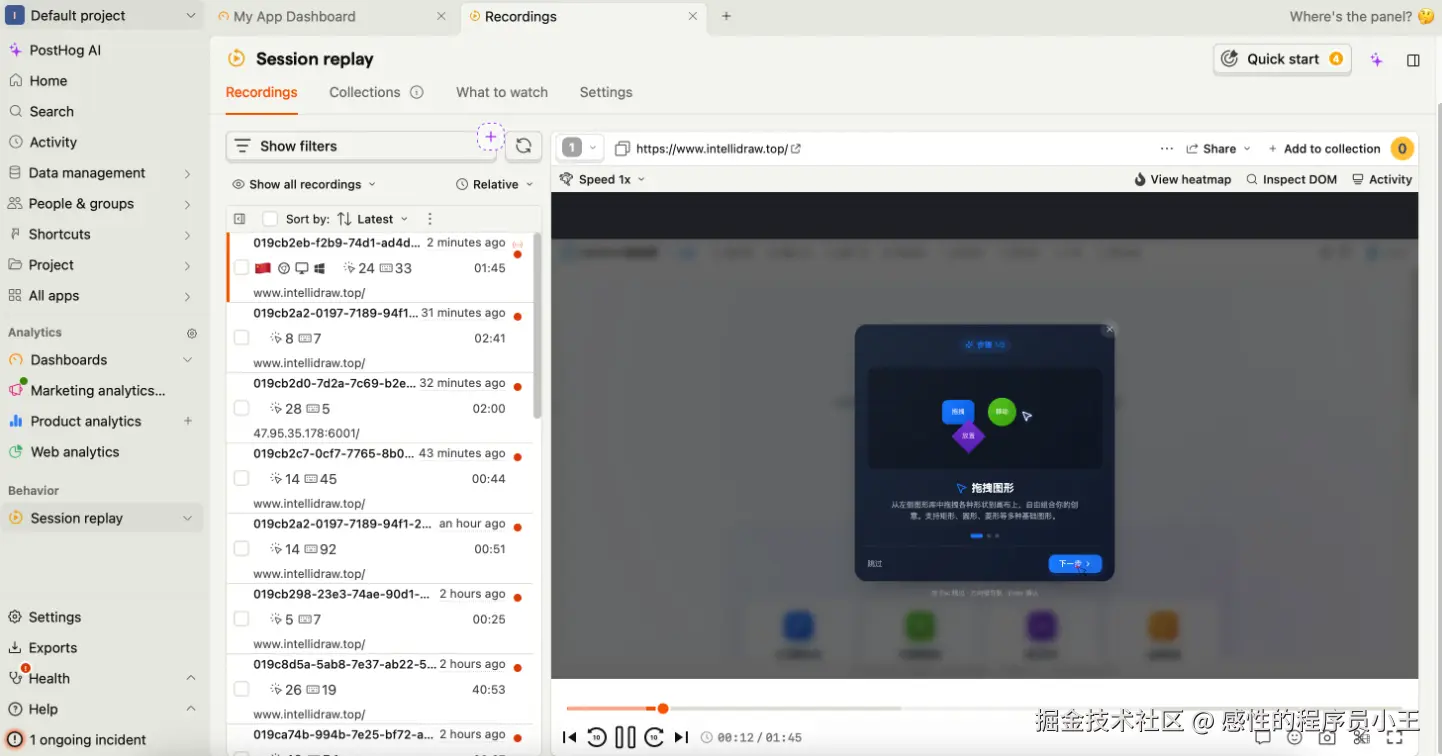Collapse the Dashboards section

point(187,360)
